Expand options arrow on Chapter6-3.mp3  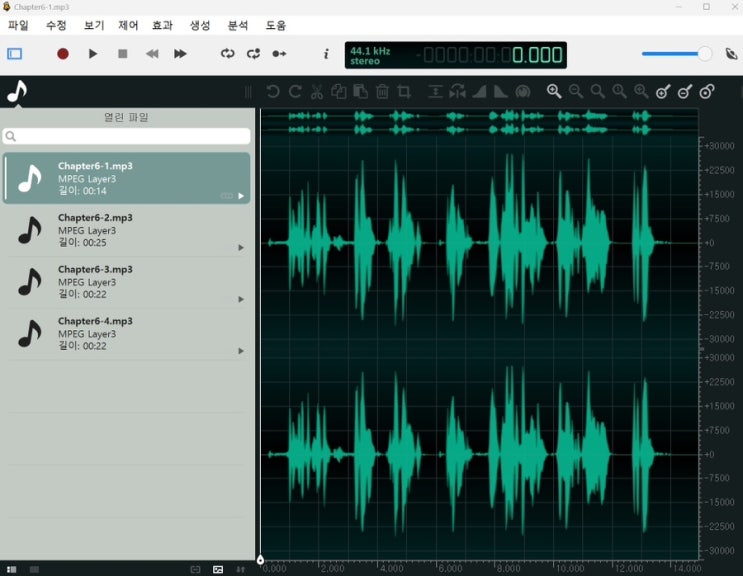point(241,299)
